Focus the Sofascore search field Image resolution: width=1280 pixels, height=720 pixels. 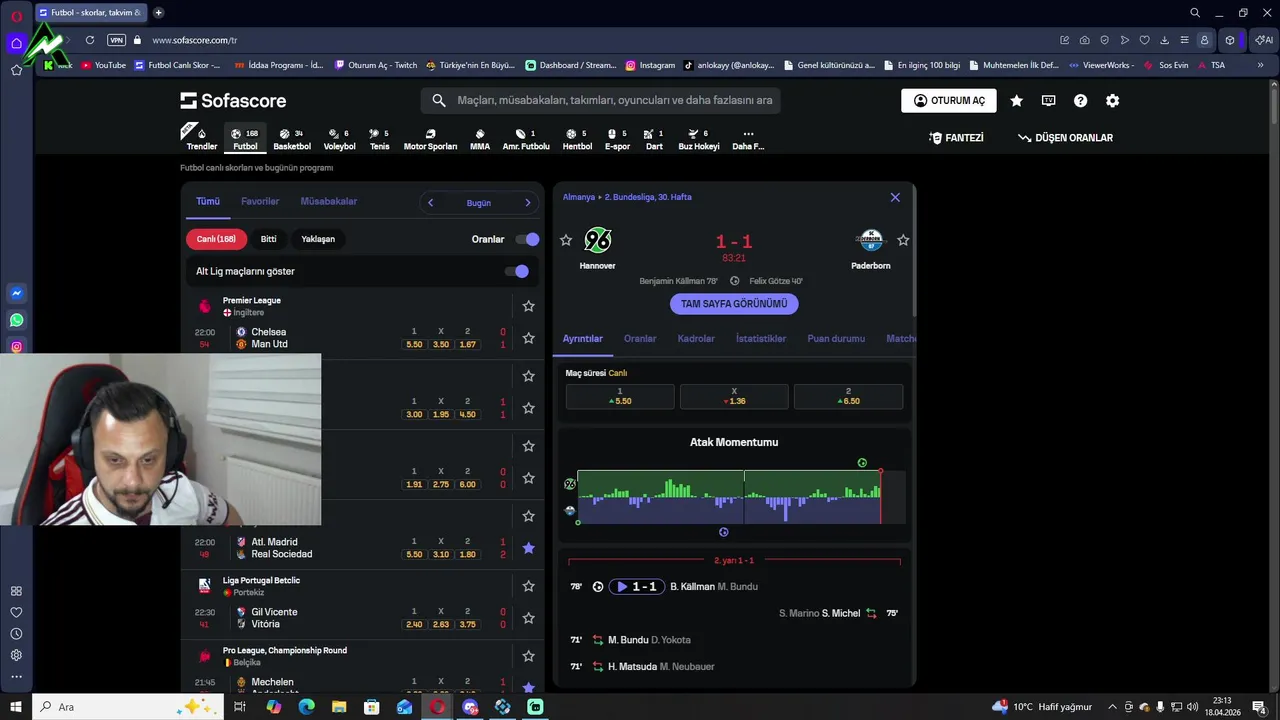click(600, 100)
